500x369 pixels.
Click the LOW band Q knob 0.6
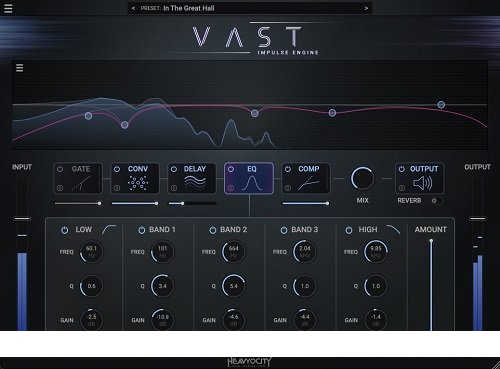[x=91, y=286]
